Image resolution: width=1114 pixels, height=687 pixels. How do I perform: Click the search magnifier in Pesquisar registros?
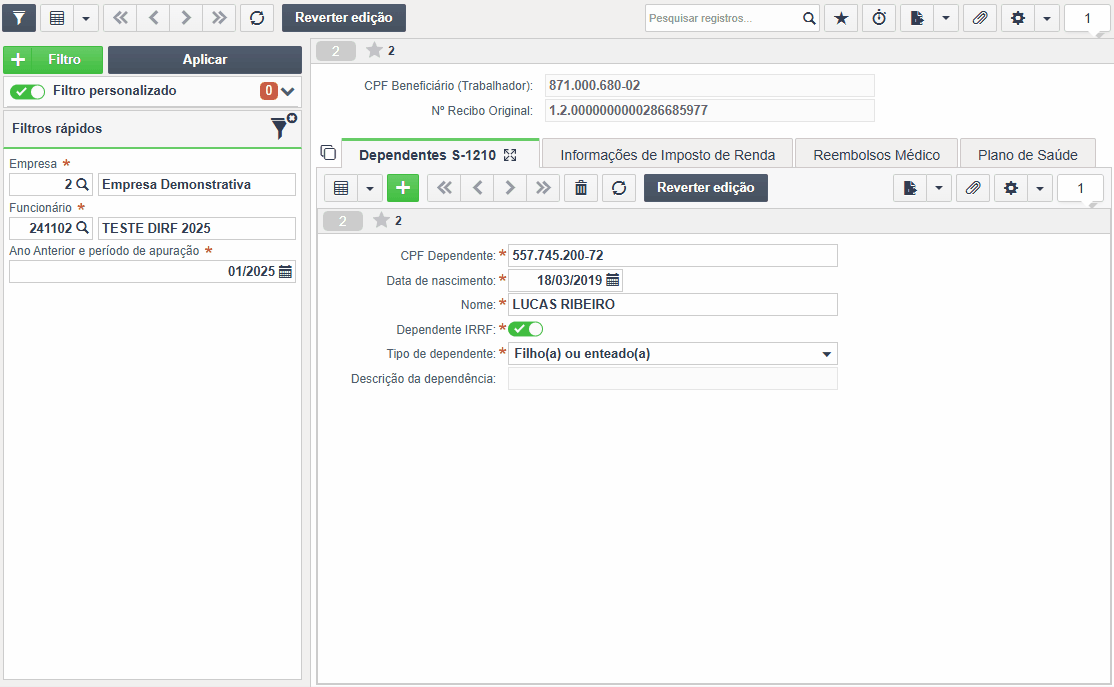809,18
